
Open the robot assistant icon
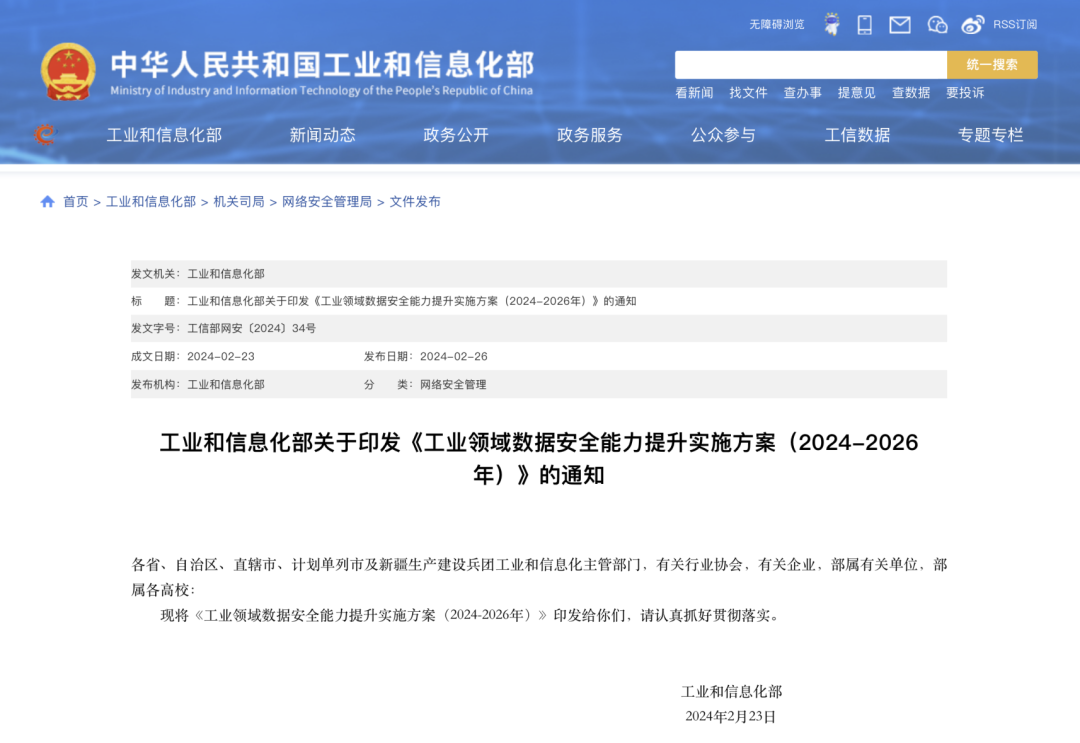831,24
